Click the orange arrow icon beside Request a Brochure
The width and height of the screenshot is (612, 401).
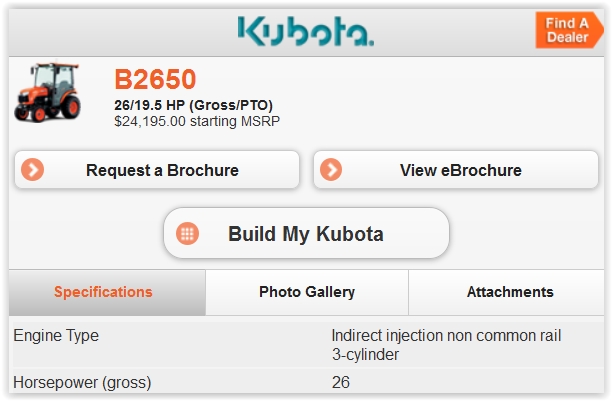pyautogui.click(x=34, y=170)
